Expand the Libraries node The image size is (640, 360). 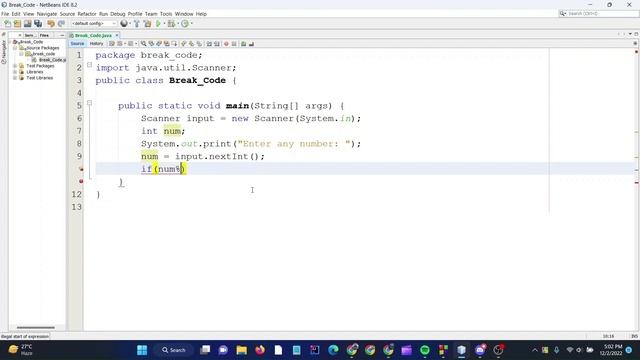[15, 72]
